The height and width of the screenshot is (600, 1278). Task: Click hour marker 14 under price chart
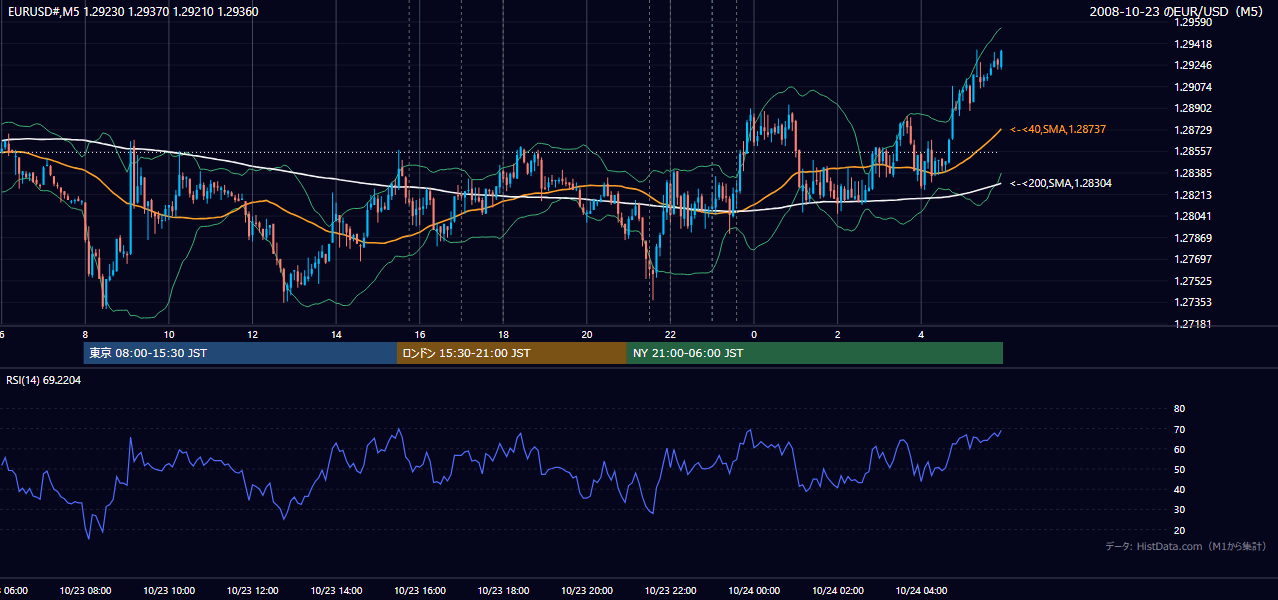tap(336, 334)
